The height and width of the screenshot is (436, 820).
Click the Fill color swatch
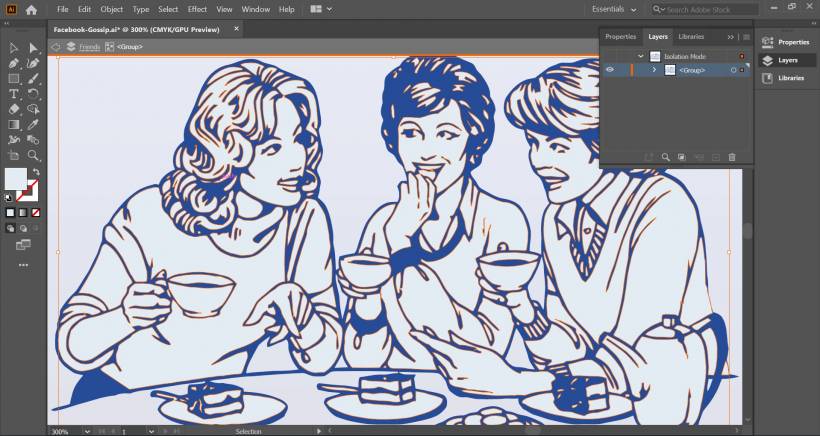pyautogui.click(x=16, y=179)
